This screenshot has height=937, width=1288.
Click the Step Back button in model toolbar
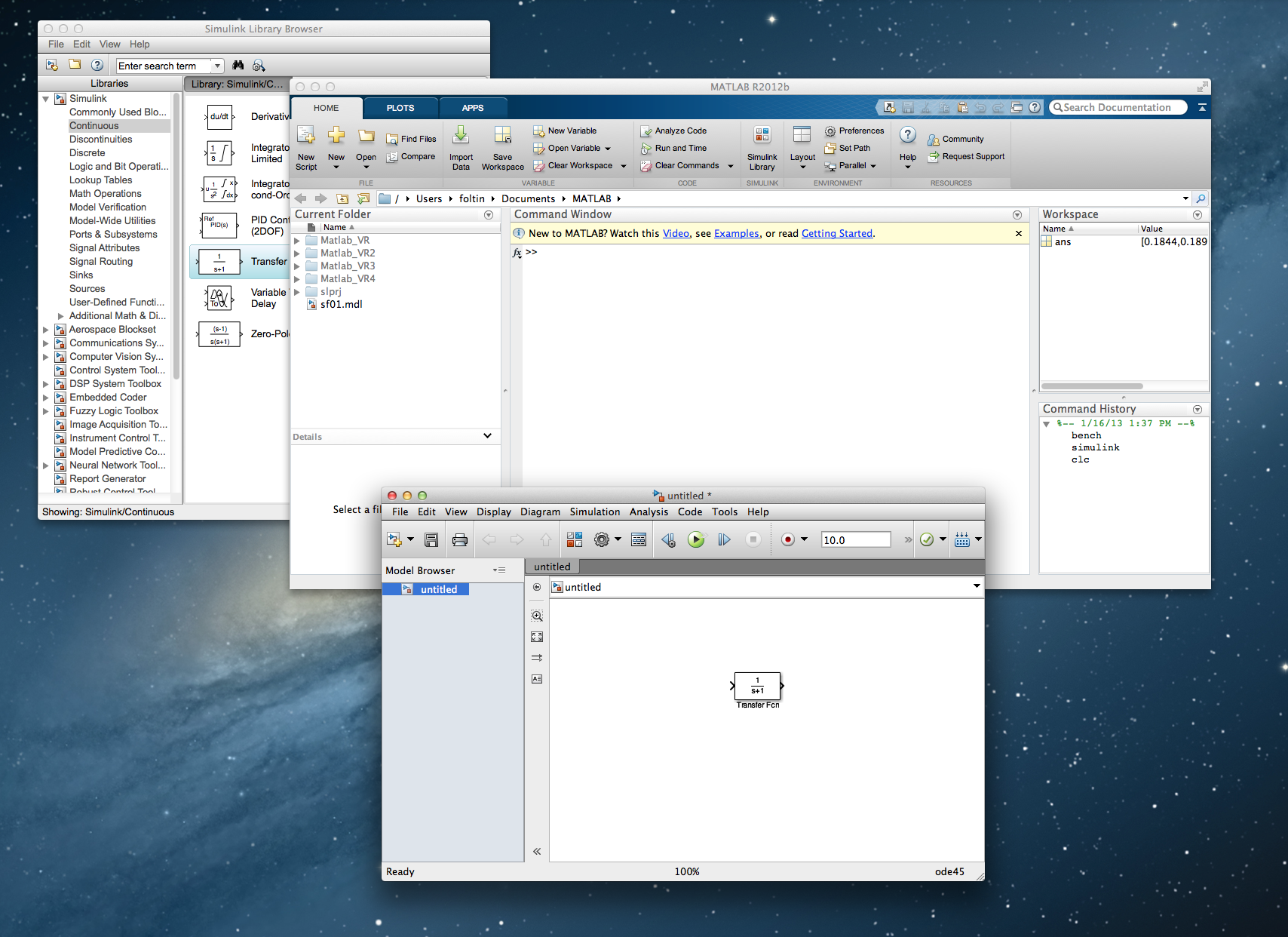(668, 539)
